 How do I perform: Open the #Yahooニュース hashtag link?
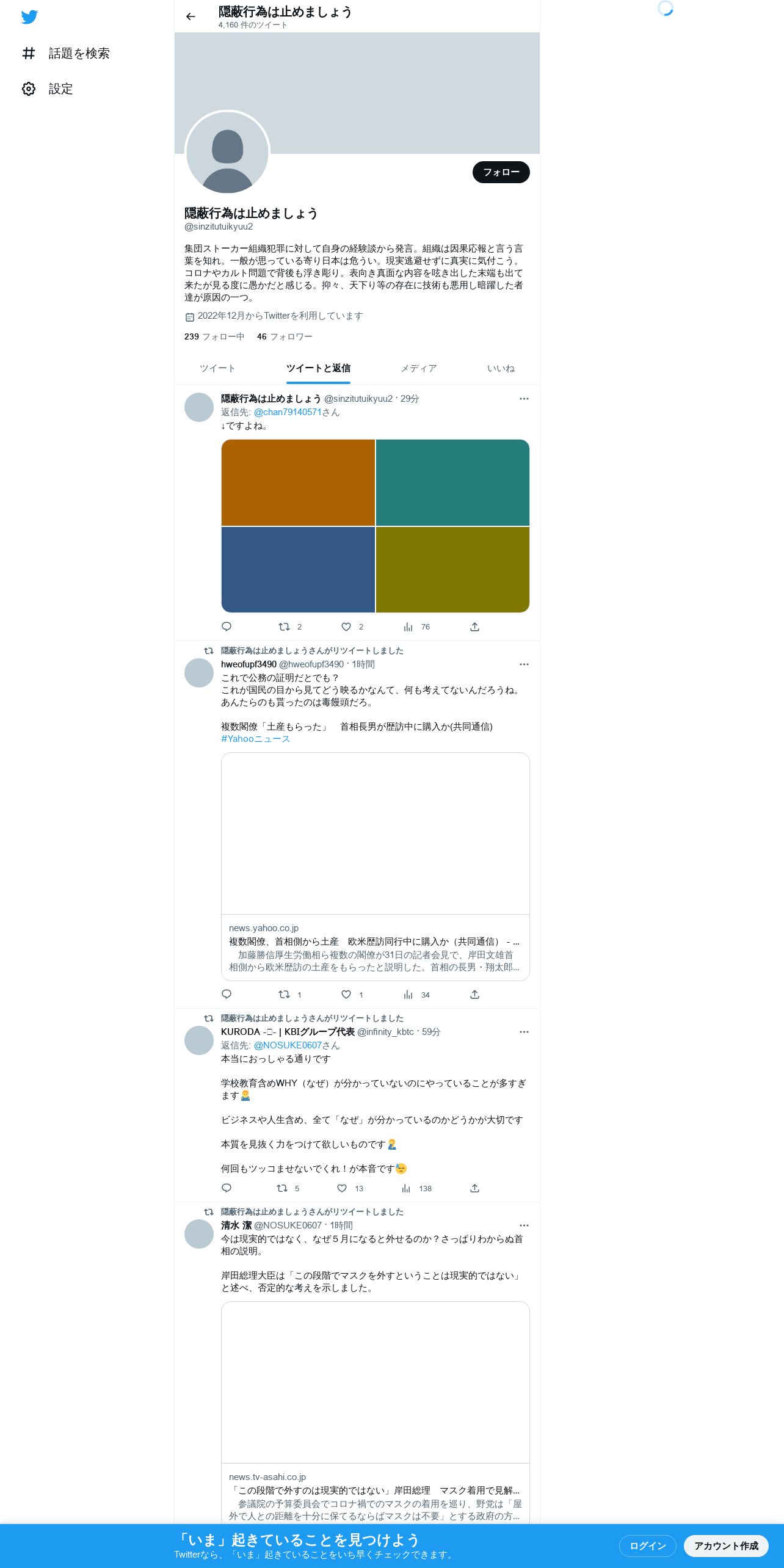point(255,739)
